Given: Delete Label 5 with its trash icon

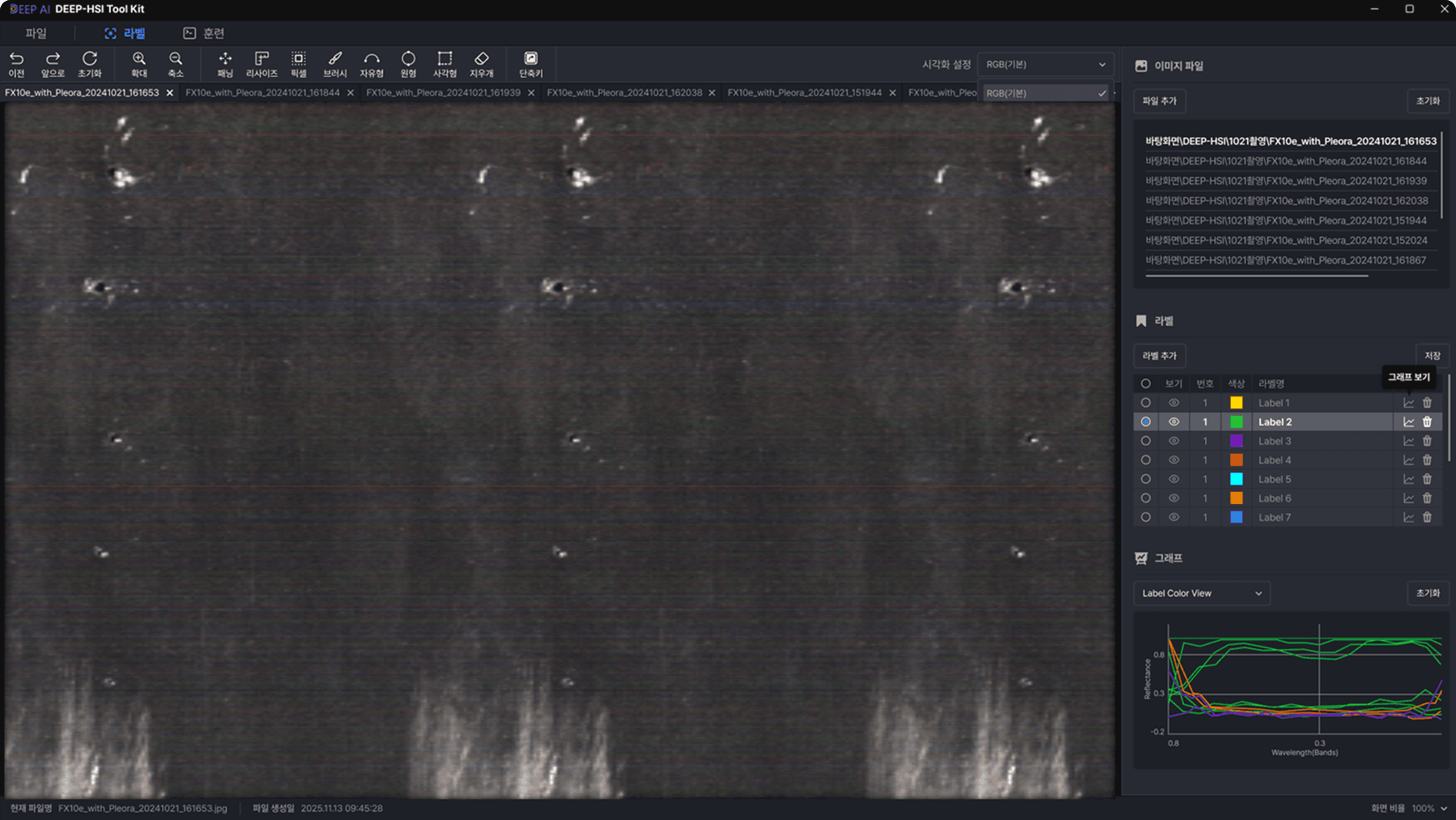Looking at the screenshot, I should (1427, 480).
